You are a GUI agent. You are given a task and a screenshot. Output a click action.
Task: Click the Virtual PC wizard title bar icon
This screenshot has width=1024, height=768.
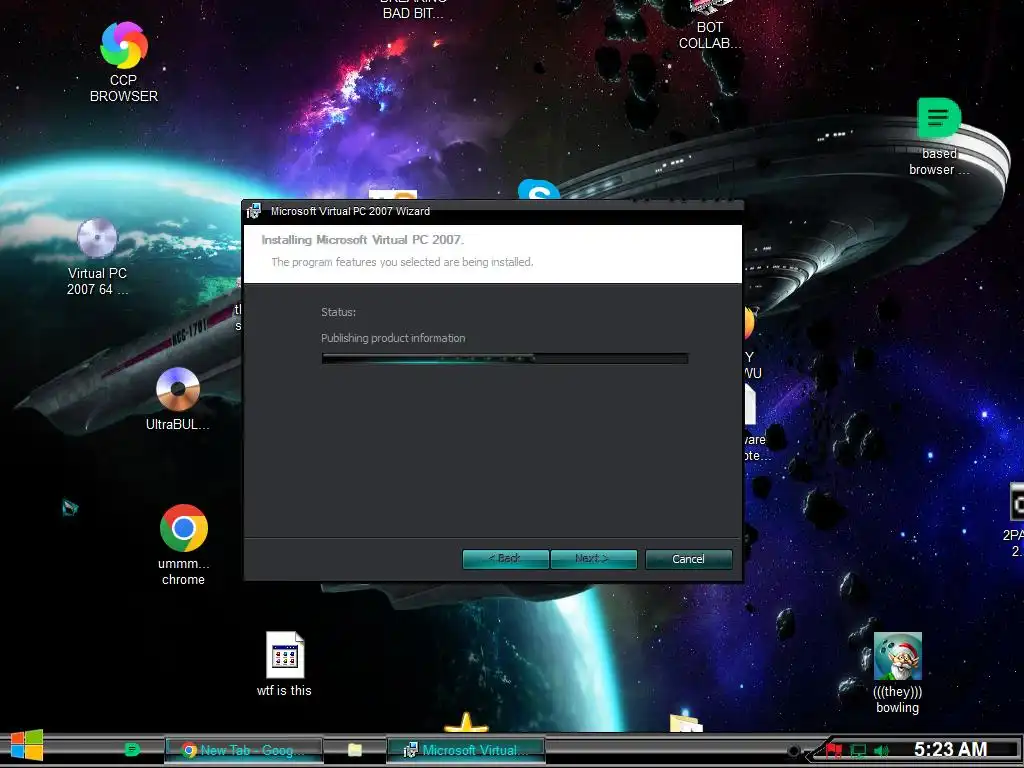(253, 211)
